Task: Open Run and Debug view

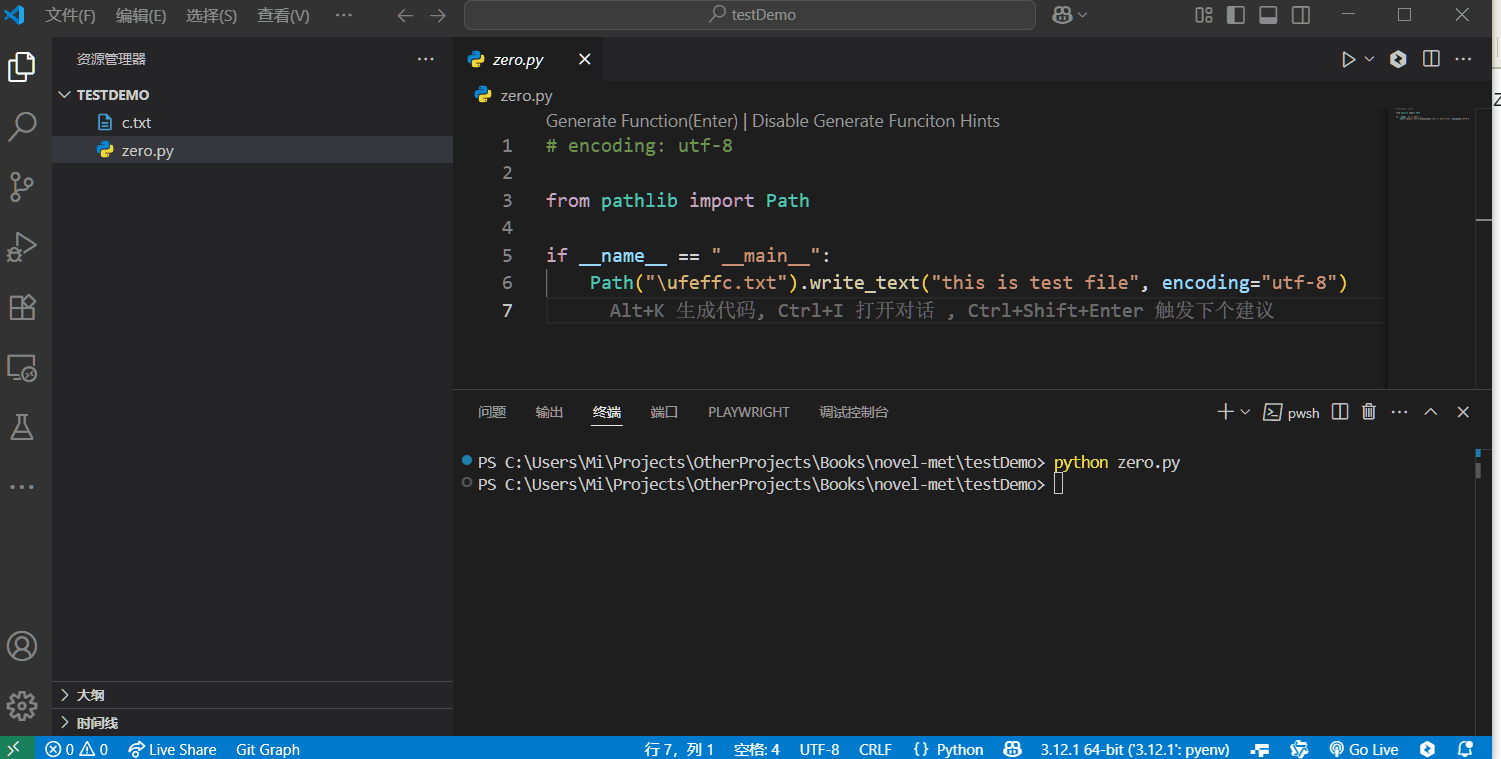Action: pyautogui.click(x=22, y=247)
